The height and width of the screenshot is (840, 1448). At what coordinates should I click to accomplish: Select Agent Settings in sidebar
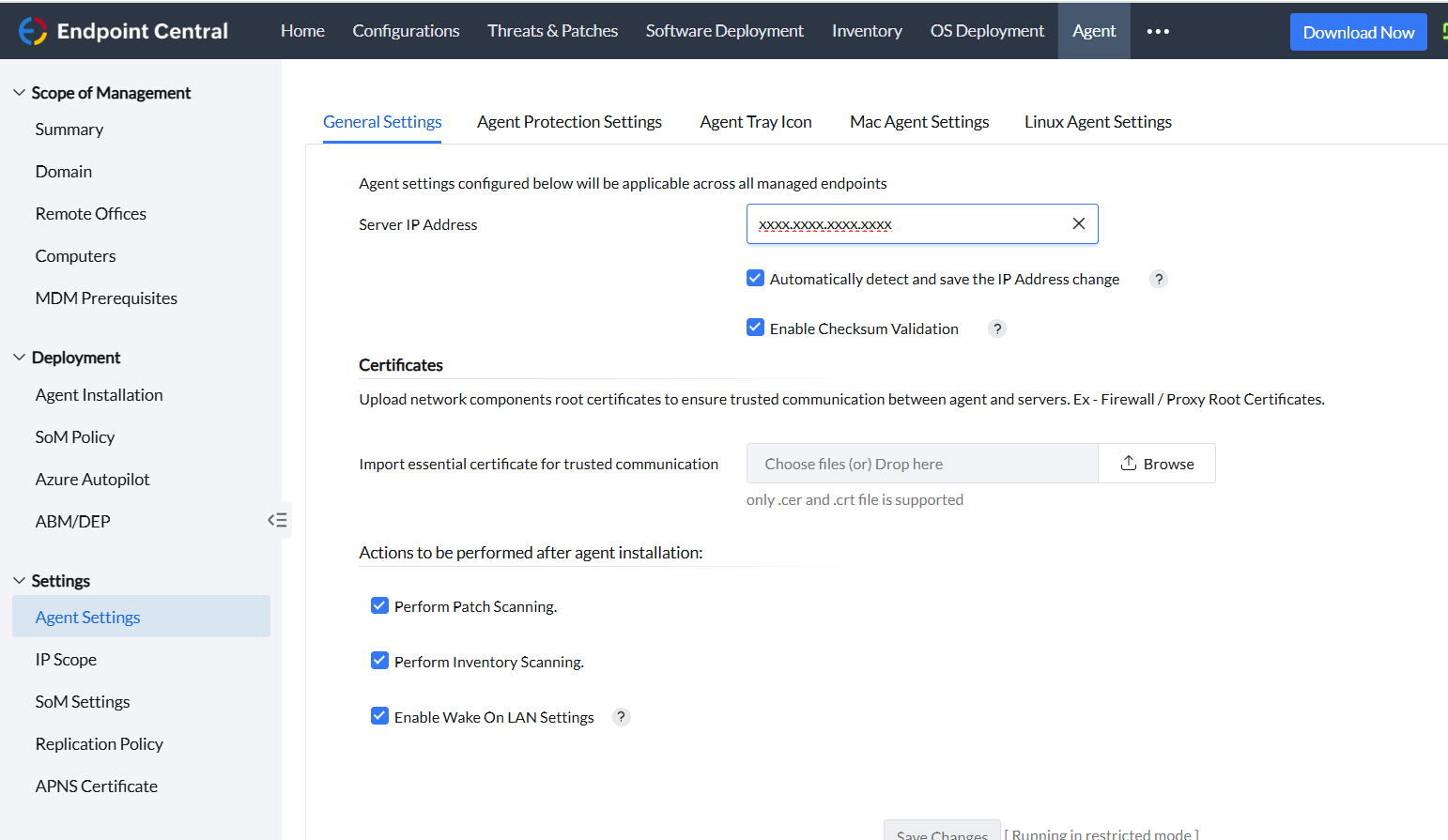tap(141, 617)
